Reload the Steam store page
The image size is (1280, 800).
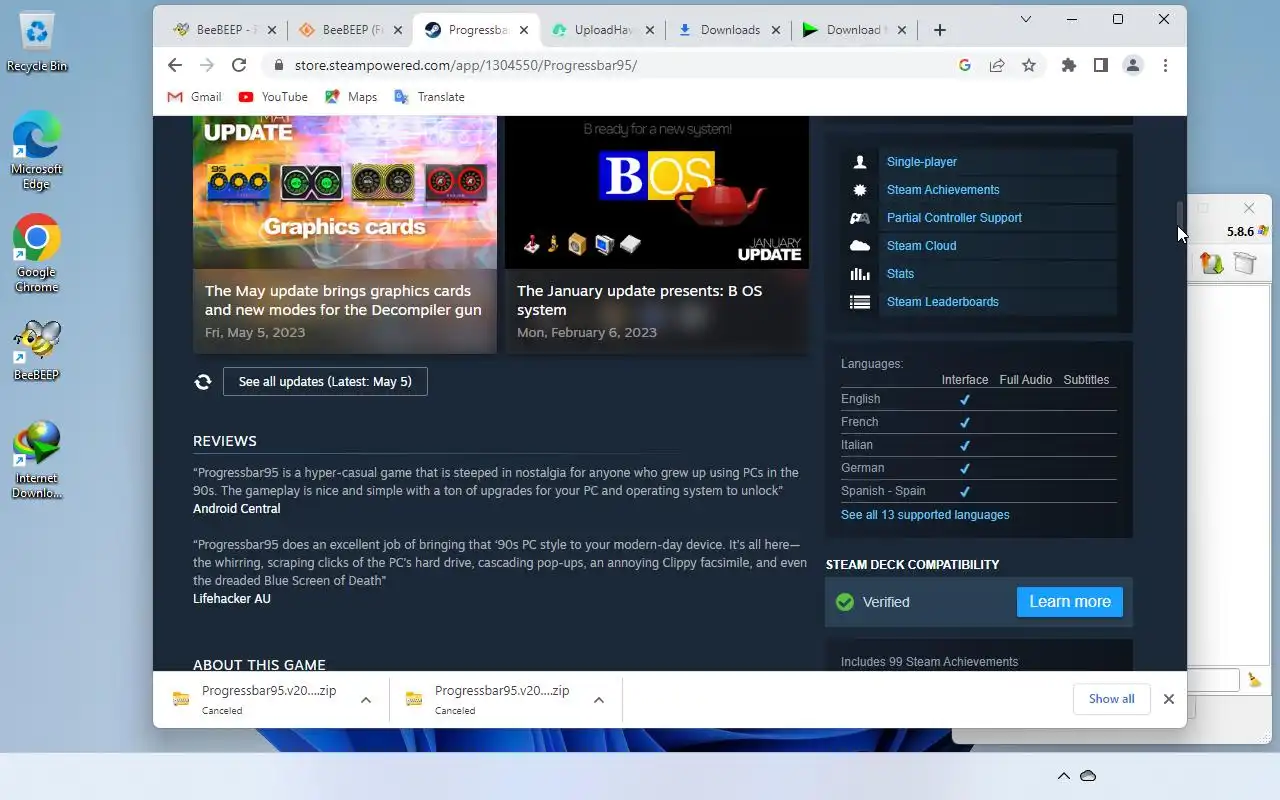click(238, 65)
